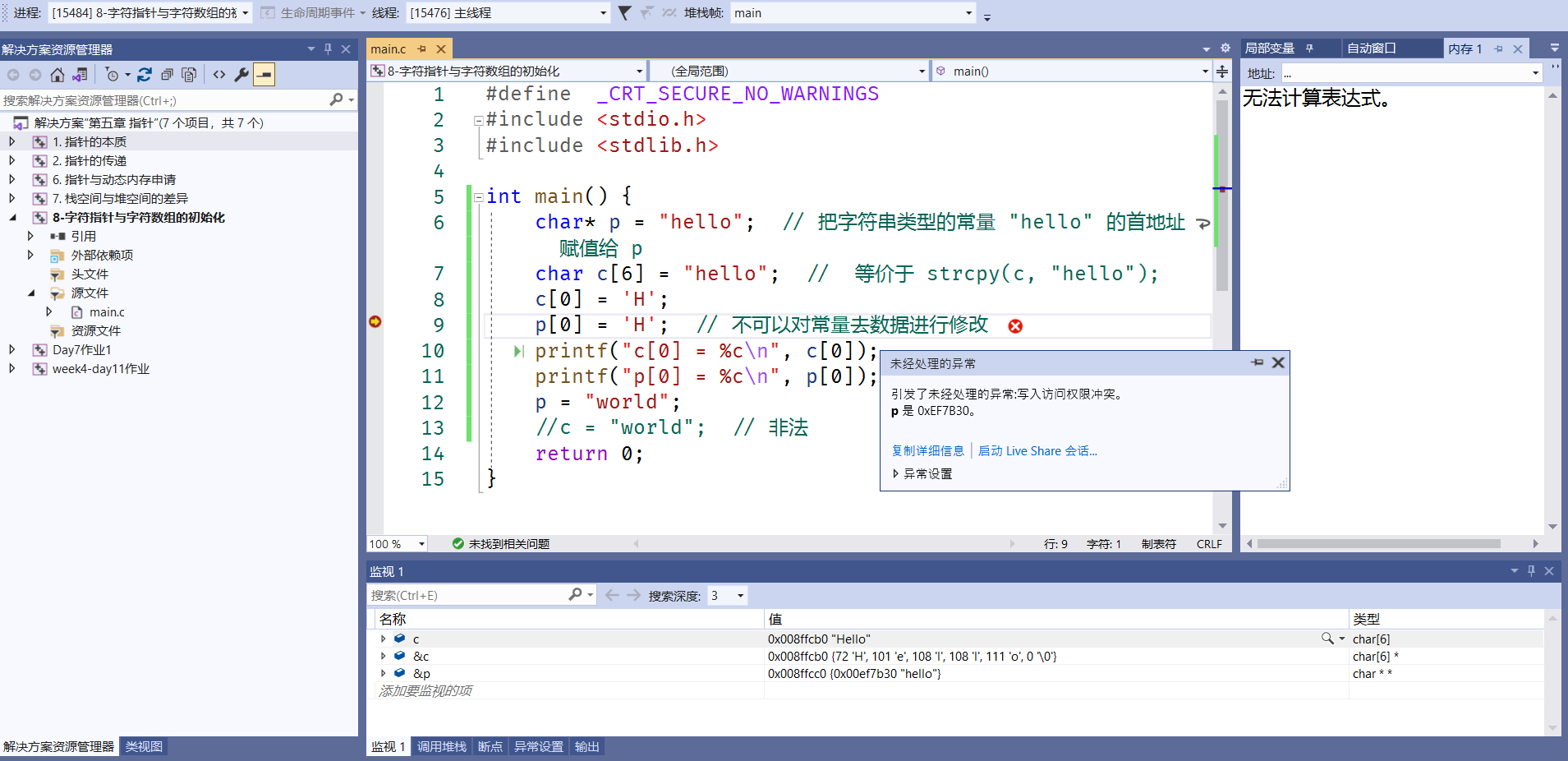Click the forward arrow in Watch 1 toolbar
The width and height of the screenshot is (1568, 761).
tap(633, 595)
